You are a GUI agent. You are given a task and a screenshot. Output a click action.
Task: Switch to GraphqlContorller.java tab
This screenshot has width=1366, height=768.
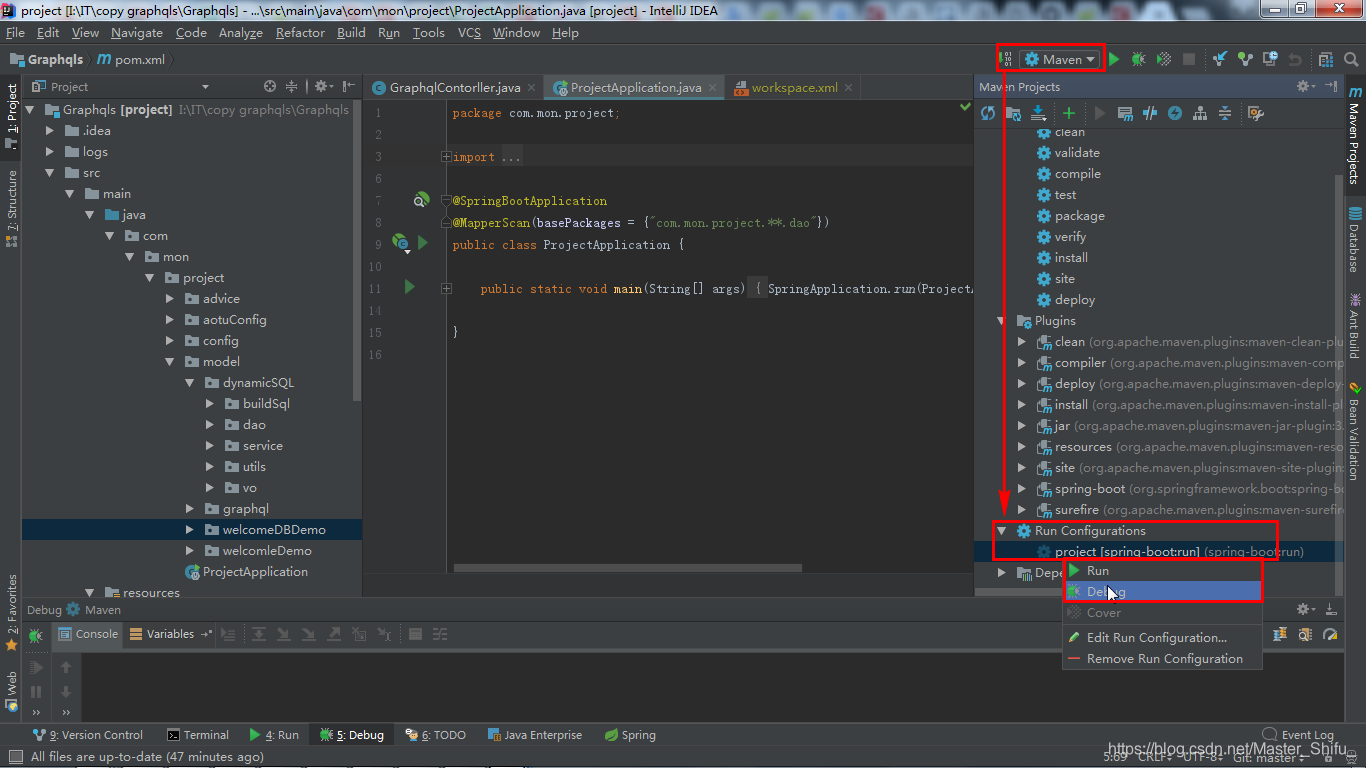tap(454, 87)
